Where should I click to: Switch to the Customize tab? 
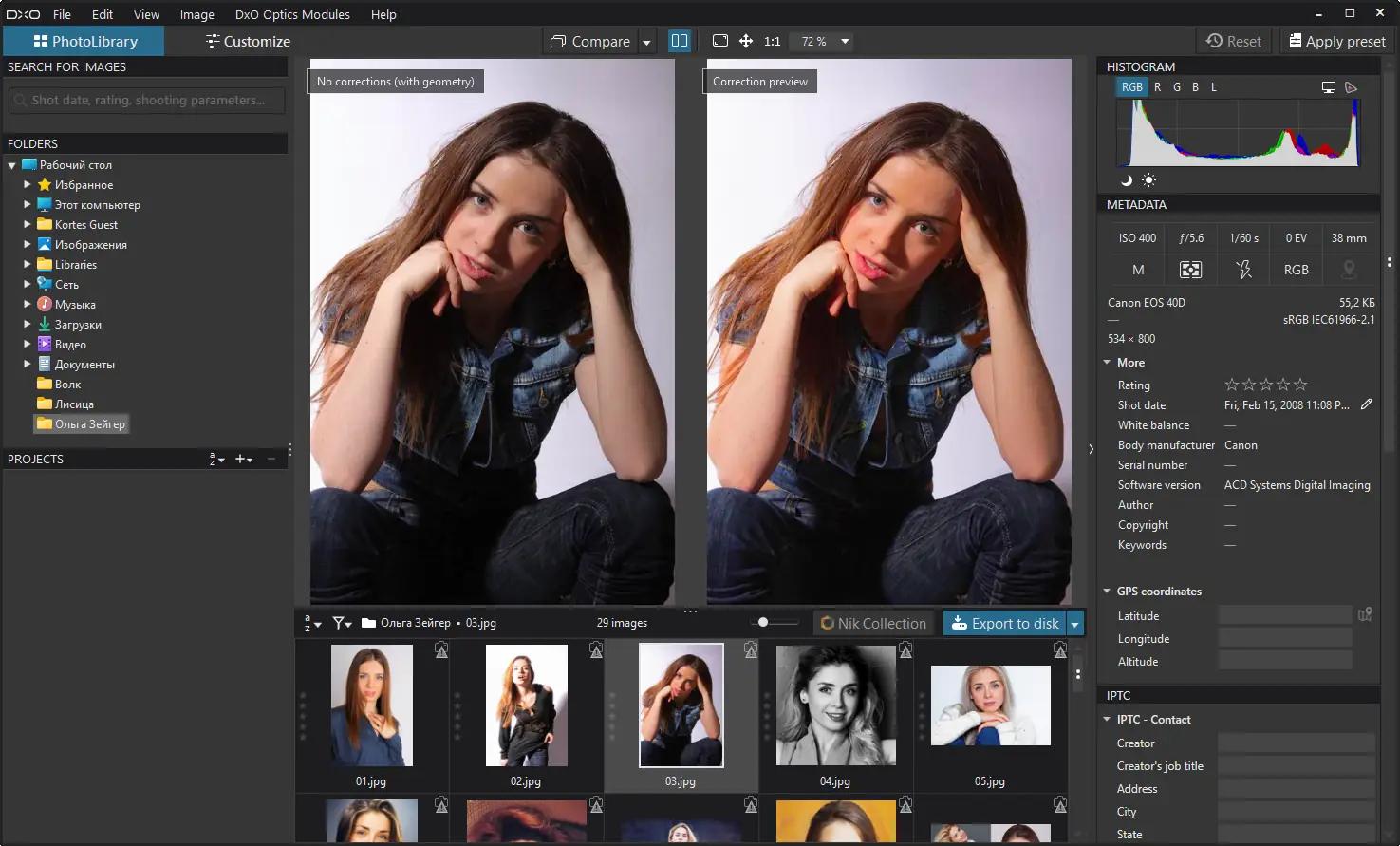pos(247,41)
